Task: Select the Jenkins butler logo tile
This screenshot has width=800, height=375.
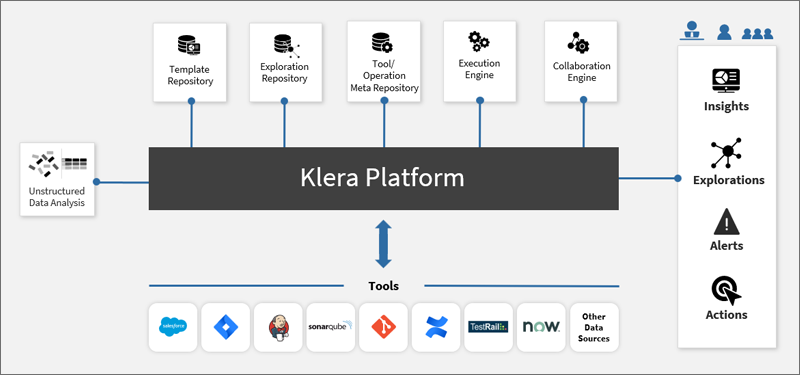Action: [278, 327]
